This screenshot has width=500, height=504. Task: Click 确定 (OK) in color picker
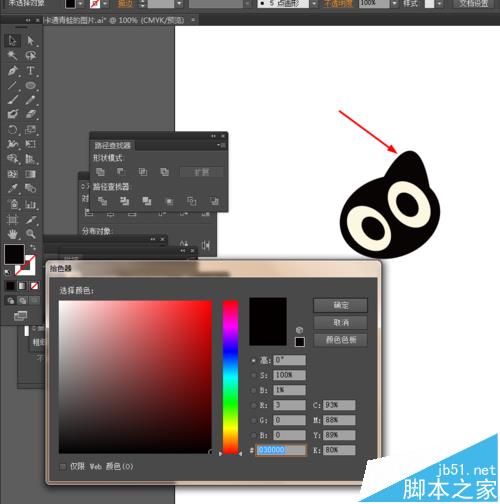pyautogui.click(x=340, y=305)
